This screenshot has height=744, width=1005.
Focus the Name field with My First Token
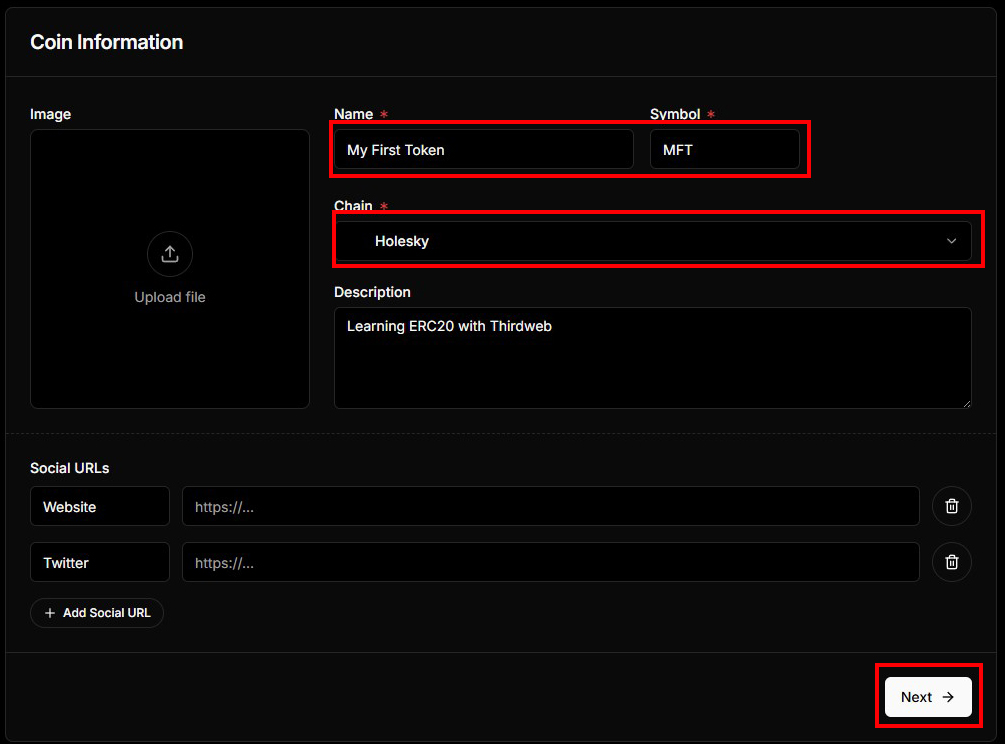(x=483, y=149)
